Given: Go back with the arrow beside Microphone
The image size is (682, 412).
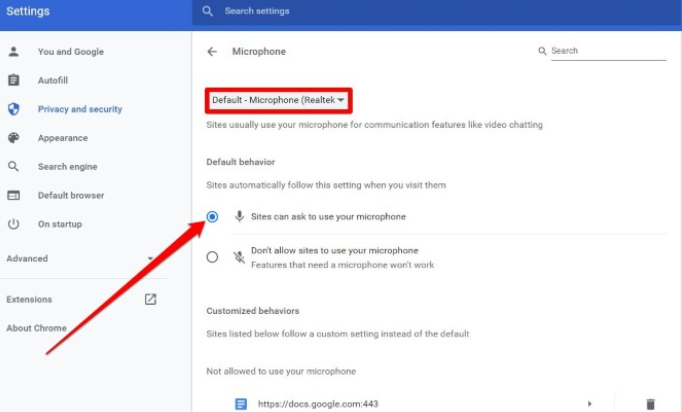Looking at the screenshot, I should click(x=212, y=52).
